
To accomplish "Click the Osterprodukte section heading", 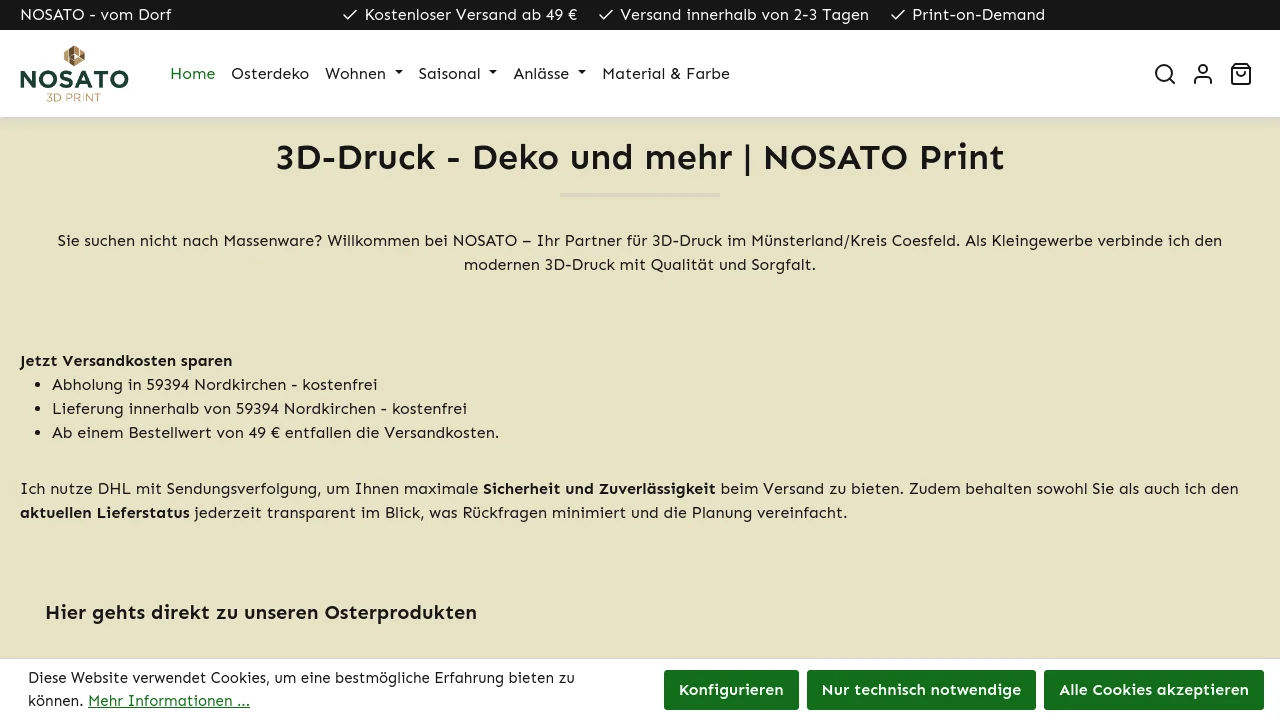I will pos(261,612).
